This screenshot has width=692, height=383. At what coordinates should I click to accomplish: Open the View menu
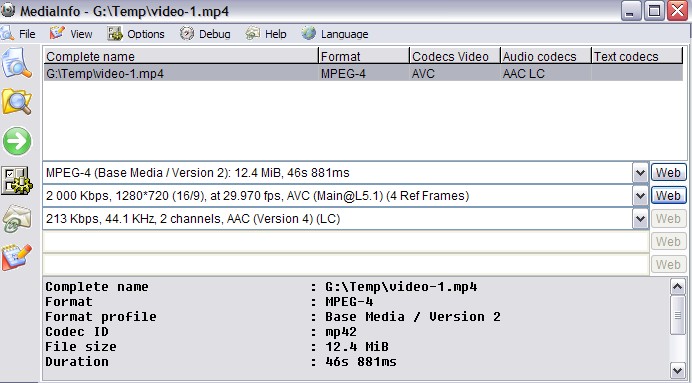71,34
